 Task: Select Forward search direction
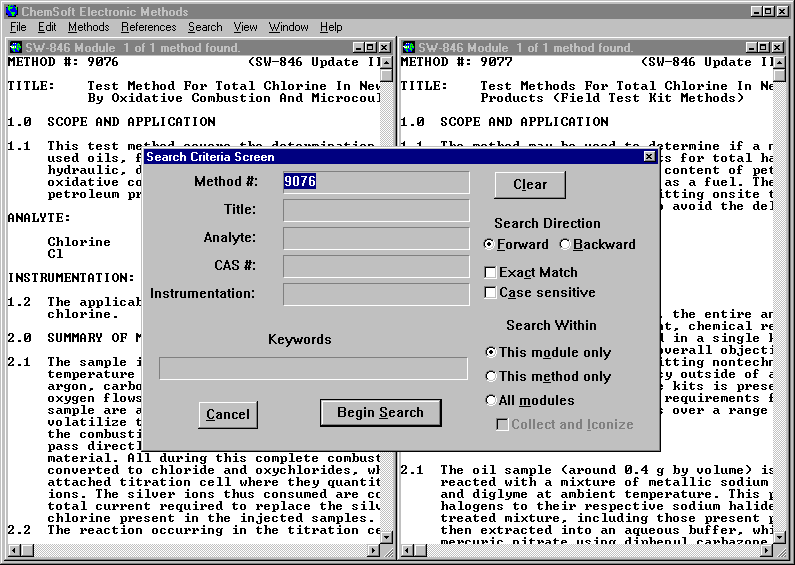(516, 244)
